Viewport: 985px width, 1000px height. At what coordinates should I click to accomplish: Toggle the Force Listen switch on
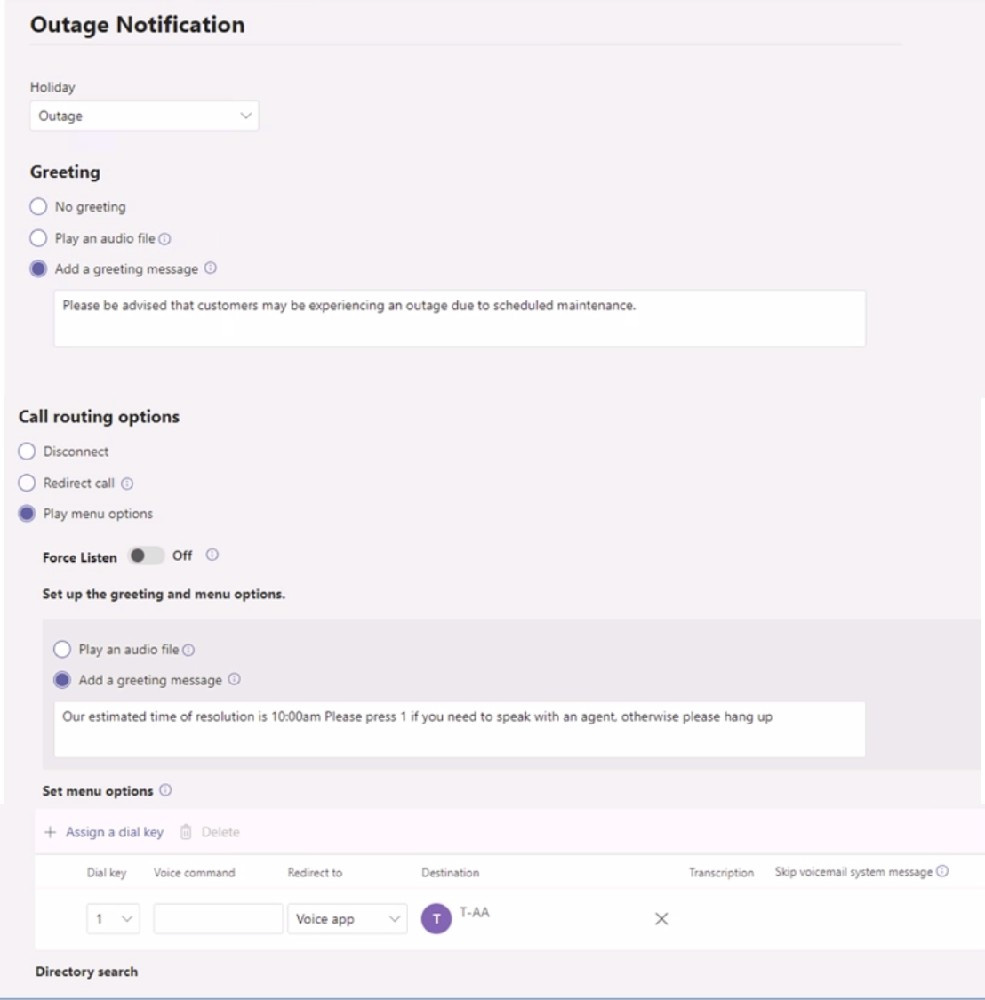pyautogui.click(x=146, y=556)
